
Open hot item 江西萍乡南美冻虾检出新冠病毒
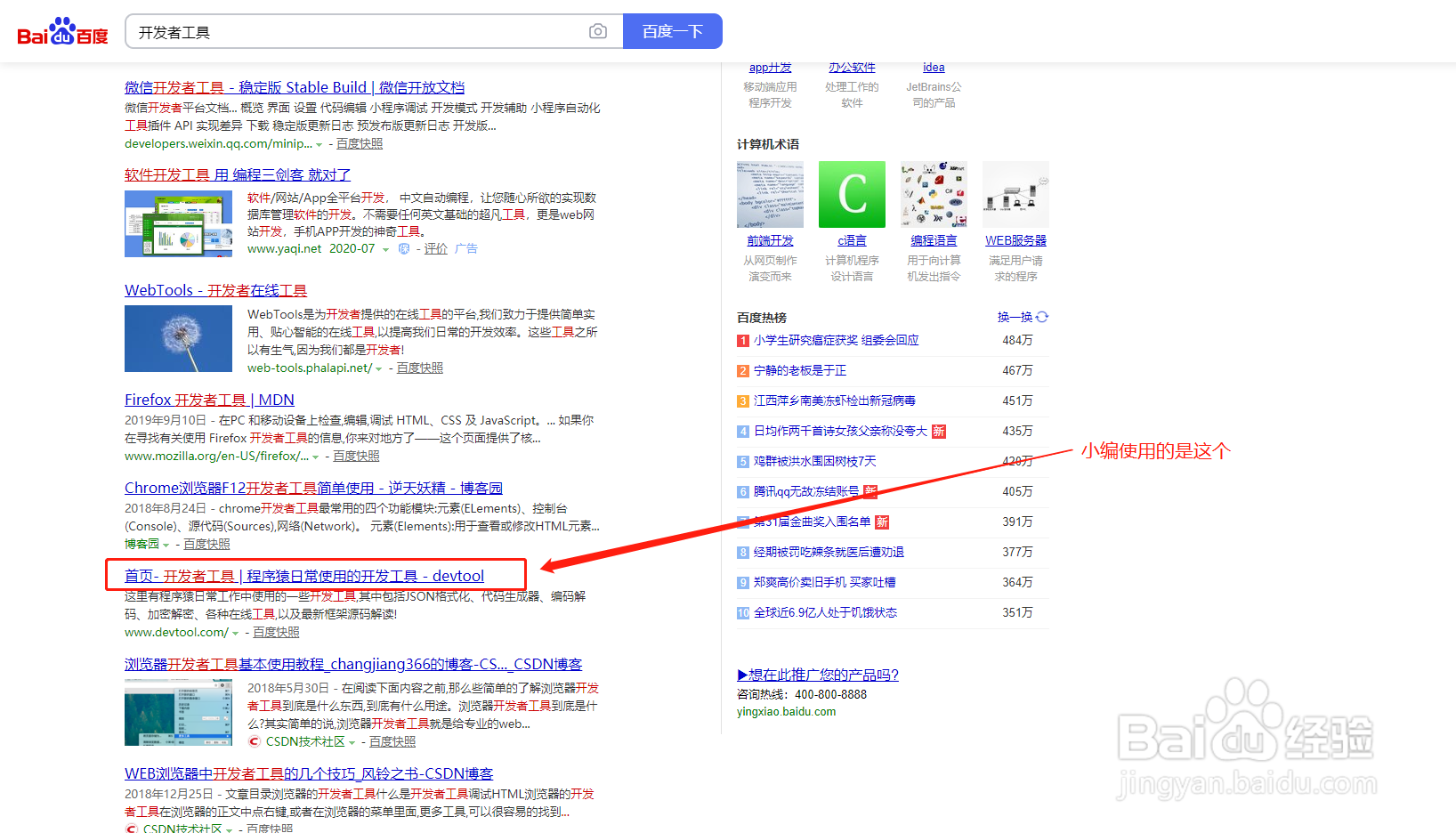point(835,400)
